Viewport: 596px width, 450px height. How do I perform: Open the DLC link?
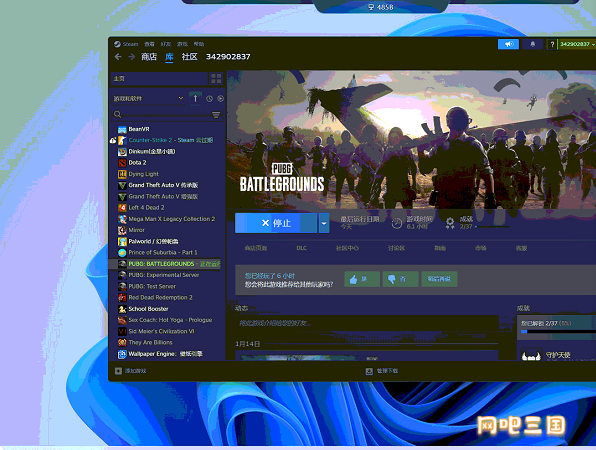(x=301, y=248)
